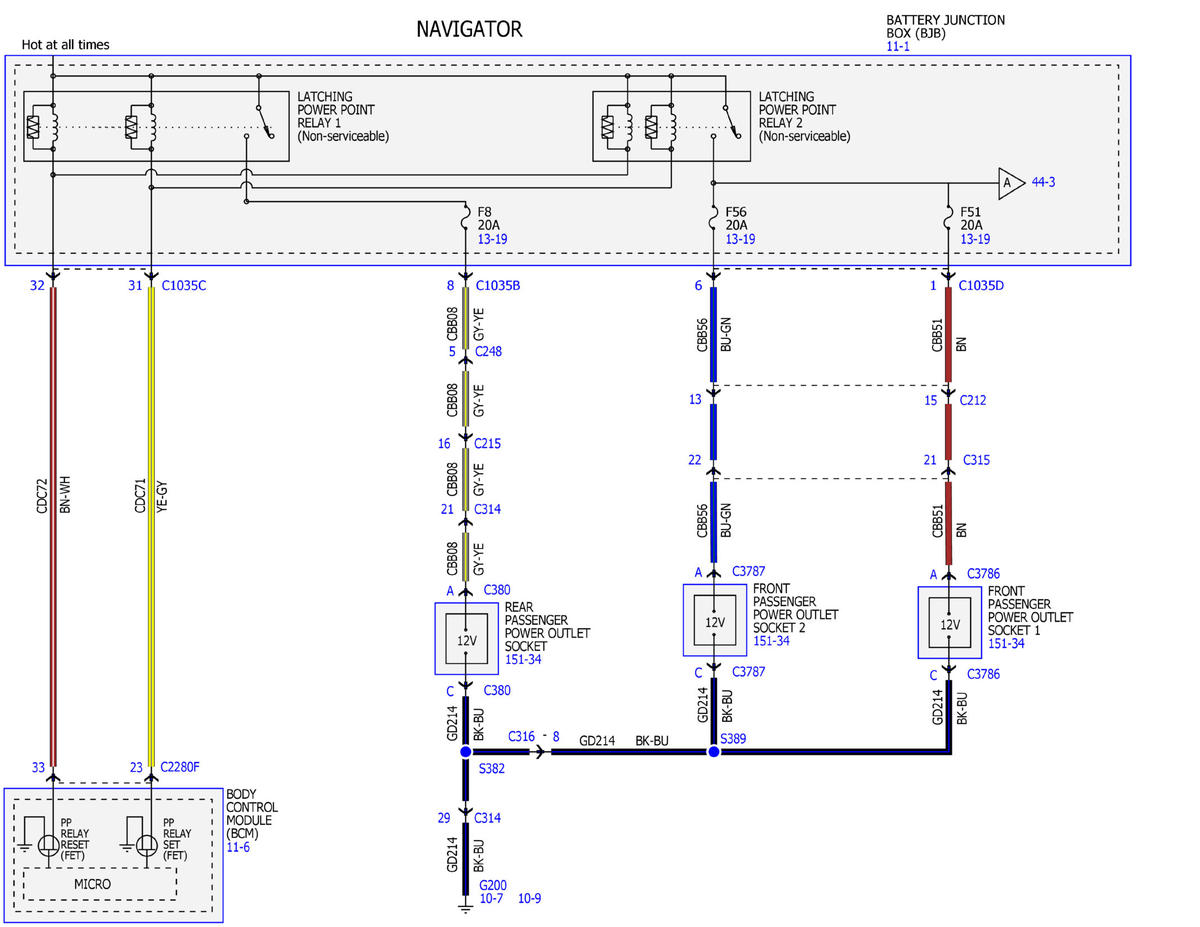Open 151-34 link under Front Passenger Socket 1
The image size is (1200, 927).
coord(1006,643)
